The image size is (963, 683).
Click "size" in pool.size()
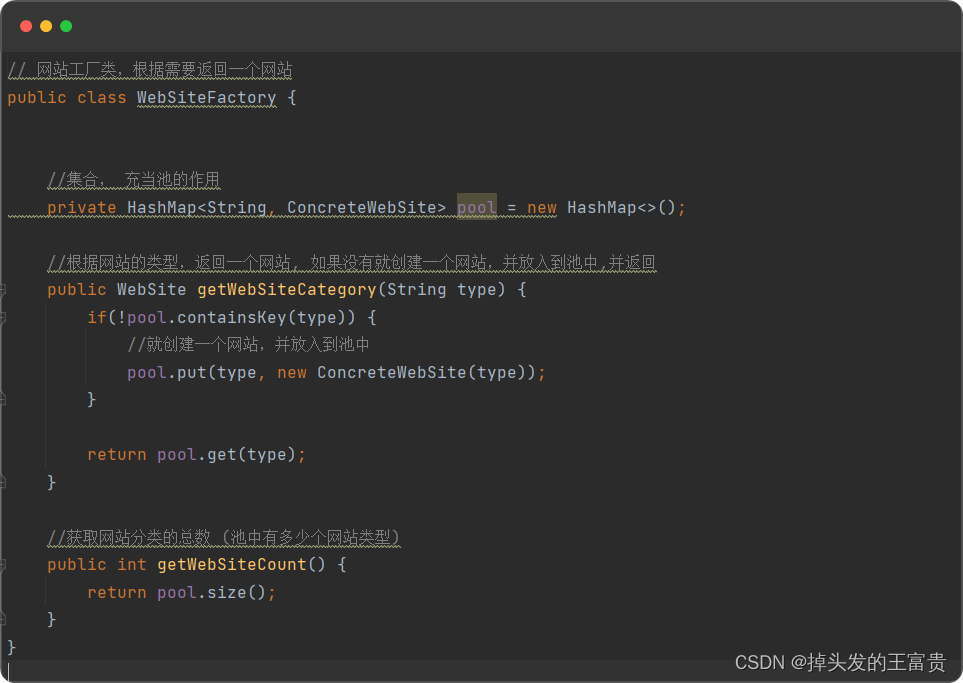point(227,592)
